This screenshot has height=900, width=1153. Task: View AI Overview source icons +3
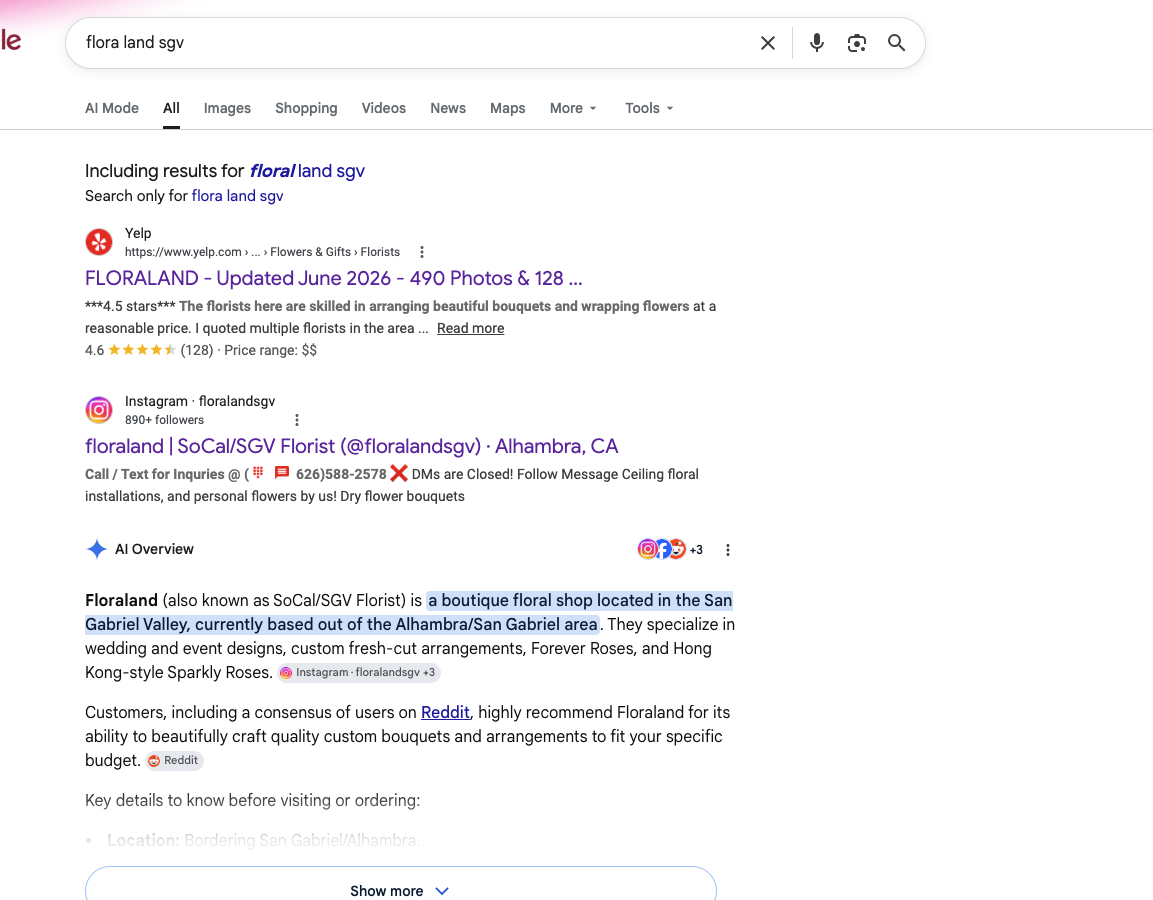coord(670,549)
